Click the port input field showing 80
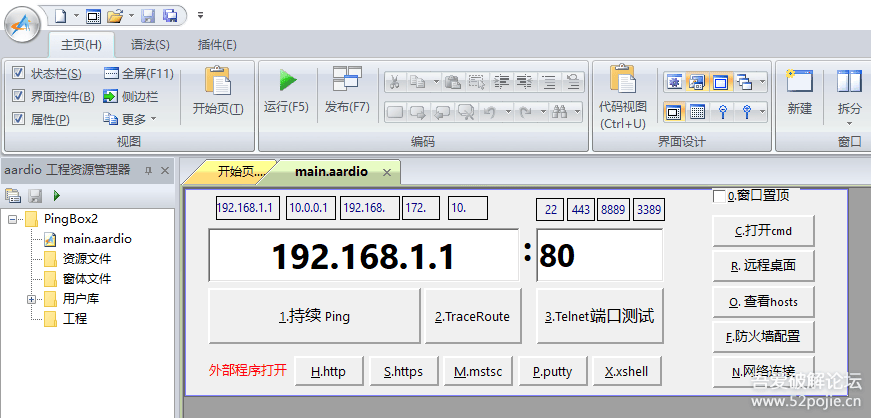 tap(600, 256)
